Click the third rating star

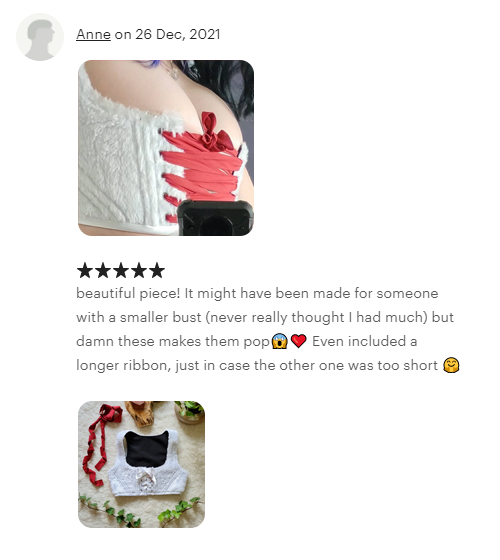[121, 270]
